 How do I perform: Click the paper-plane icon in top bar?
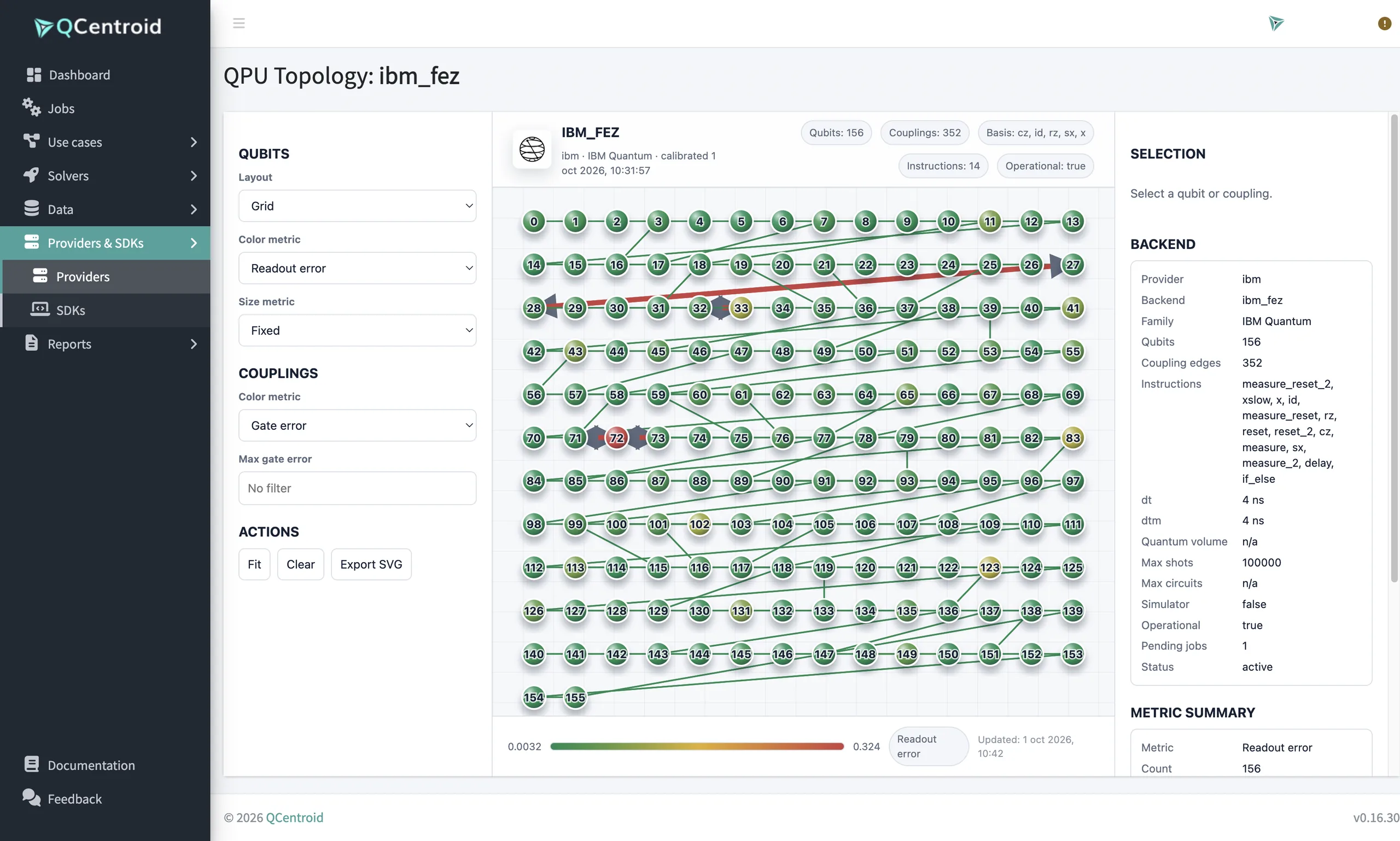tap(1276, 23)
